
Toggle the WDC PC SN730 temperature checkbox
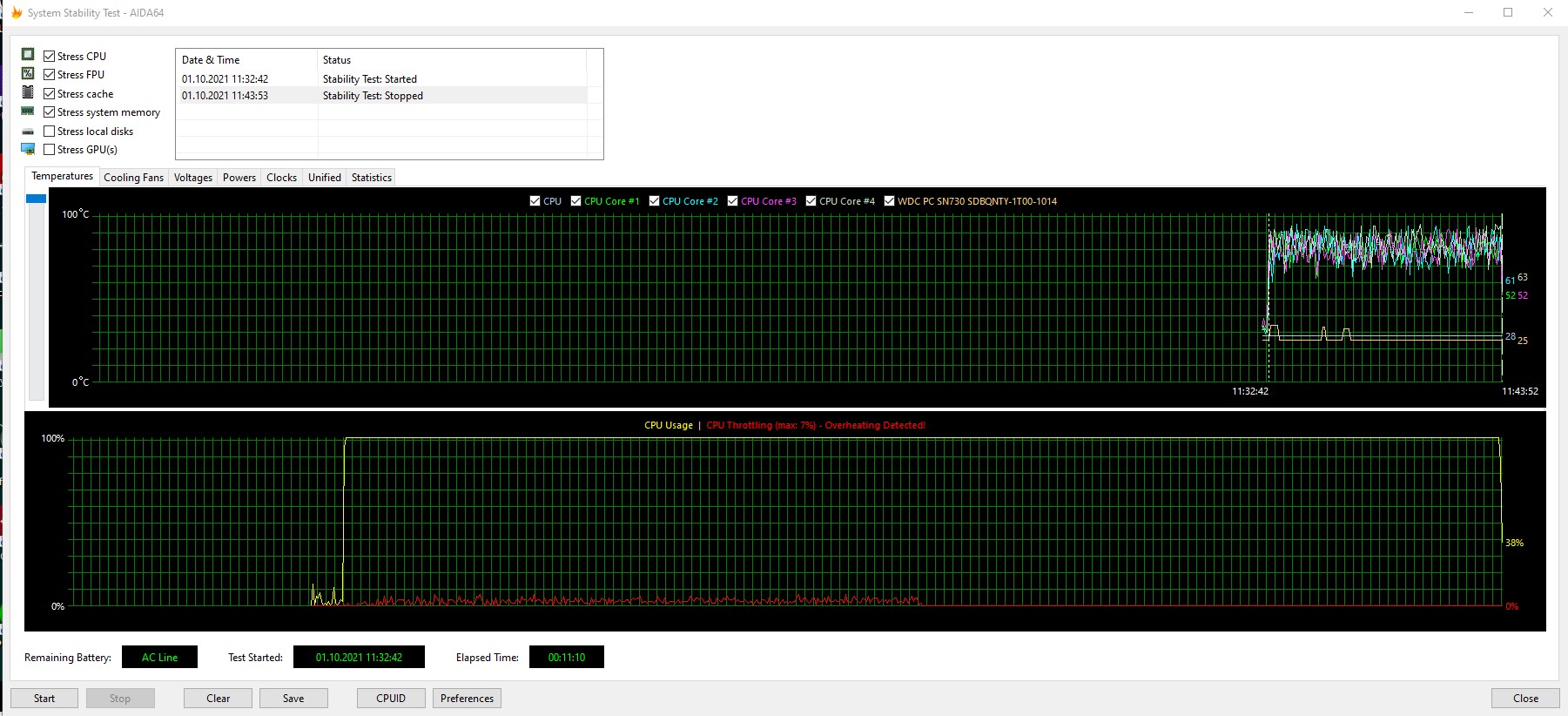[x=889, y=201]
